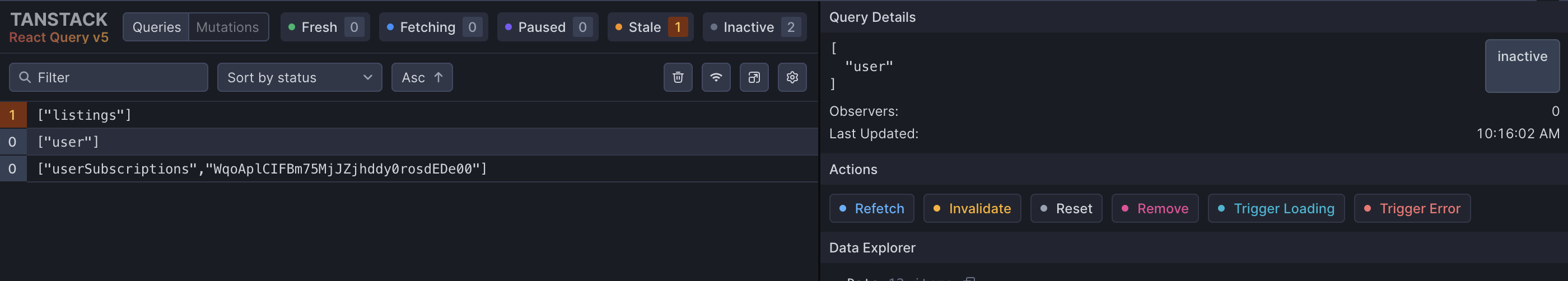Click the TanStack React Query v5 logo

click(59, 27)
